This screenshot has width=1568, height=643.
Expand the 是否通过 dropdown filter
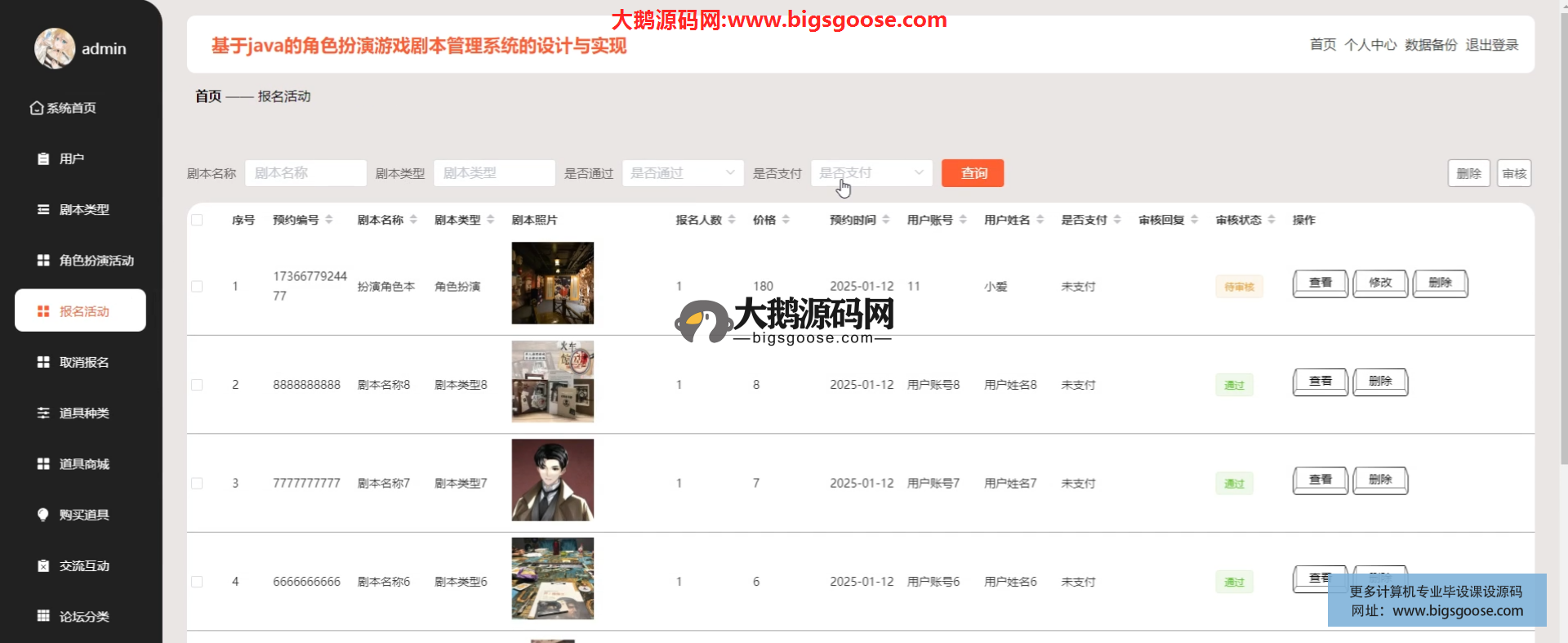[x=682, y=173]
